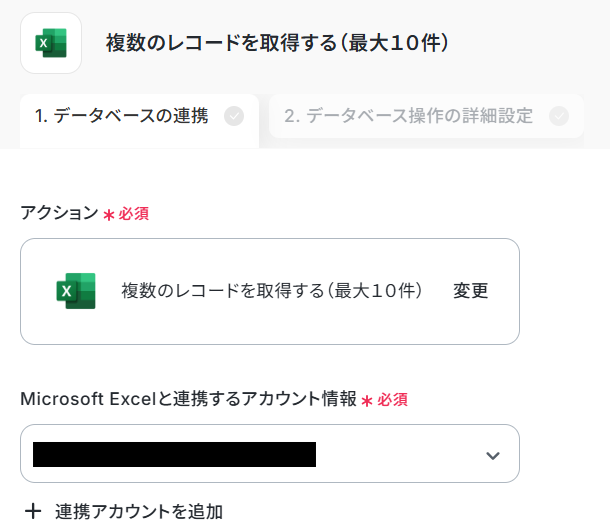This screenshot has width=610, height=532.
Task: Click the 連携アカウントを追加 link
Action: (x=139, y=511)
